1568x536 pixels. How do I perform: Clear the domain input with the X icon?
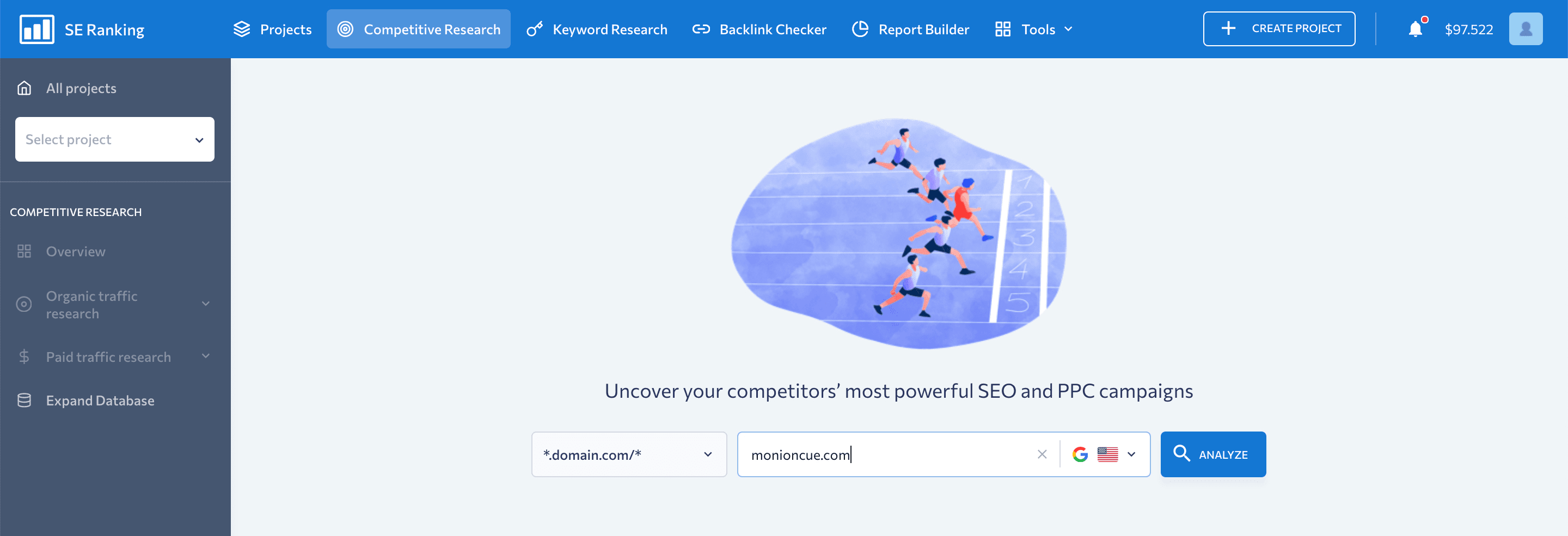[1042, 454]
